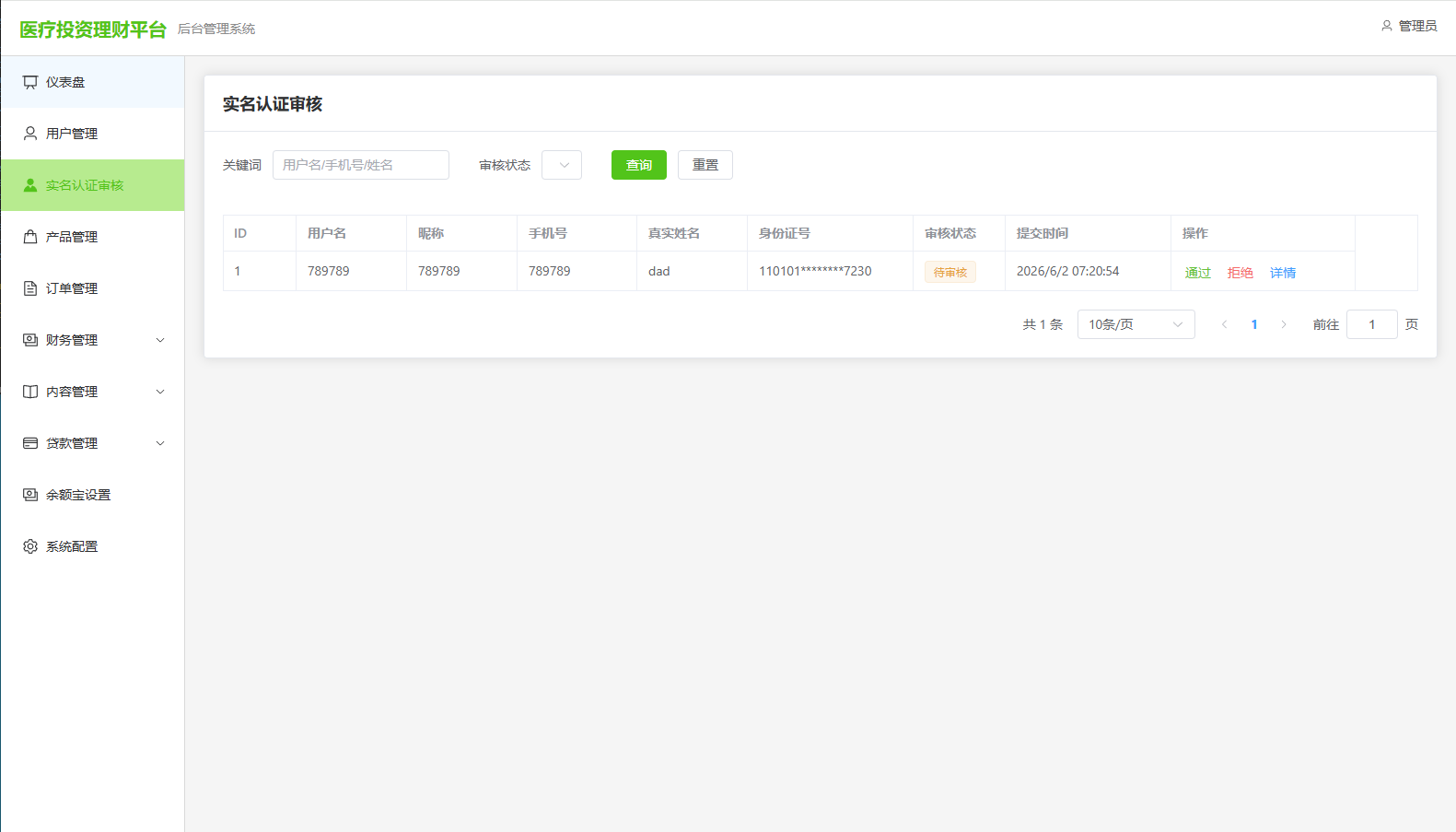Click the person icon beside 实名认证审核
Image resolution: width=1456 pixels, height=832 pixels.
pos(30,185)
